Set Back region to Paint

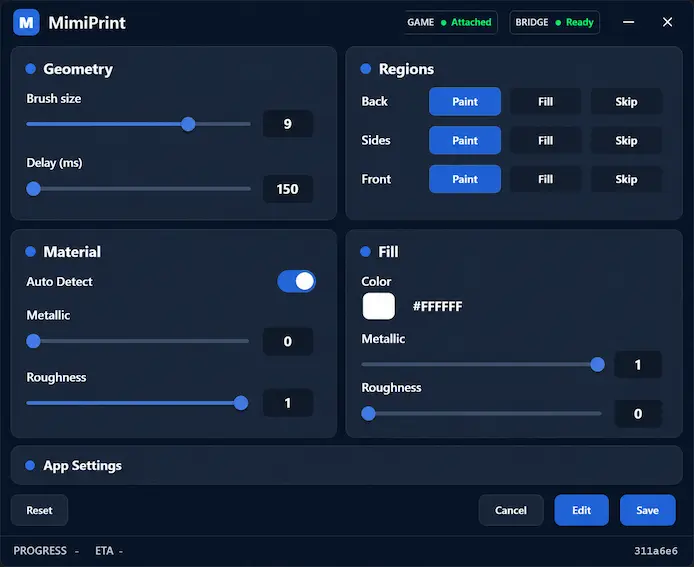pyautogui.click(x=465, y=101)
